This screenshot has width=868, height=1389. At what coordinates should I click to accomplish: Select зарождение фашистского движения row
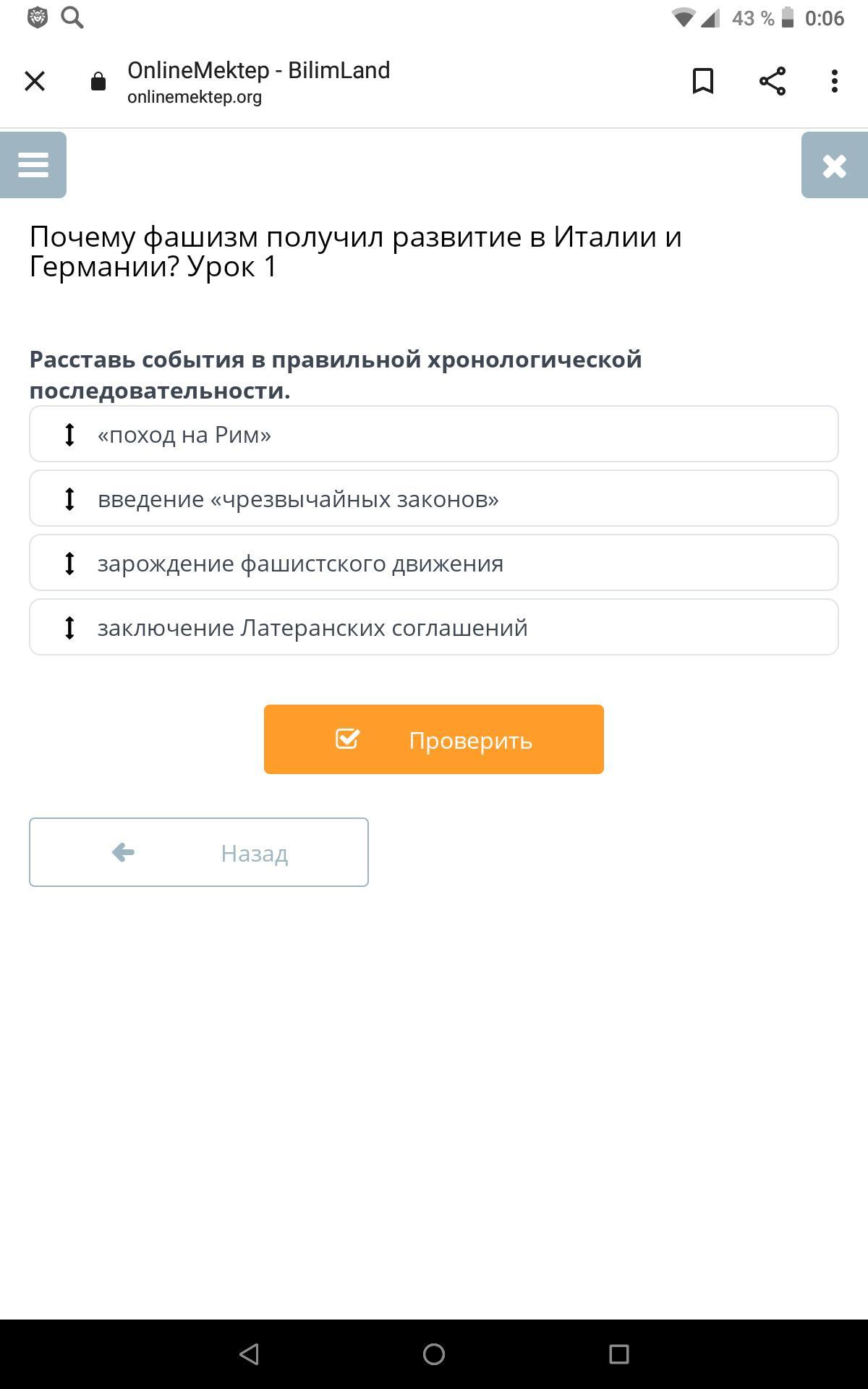pos(434,563)
